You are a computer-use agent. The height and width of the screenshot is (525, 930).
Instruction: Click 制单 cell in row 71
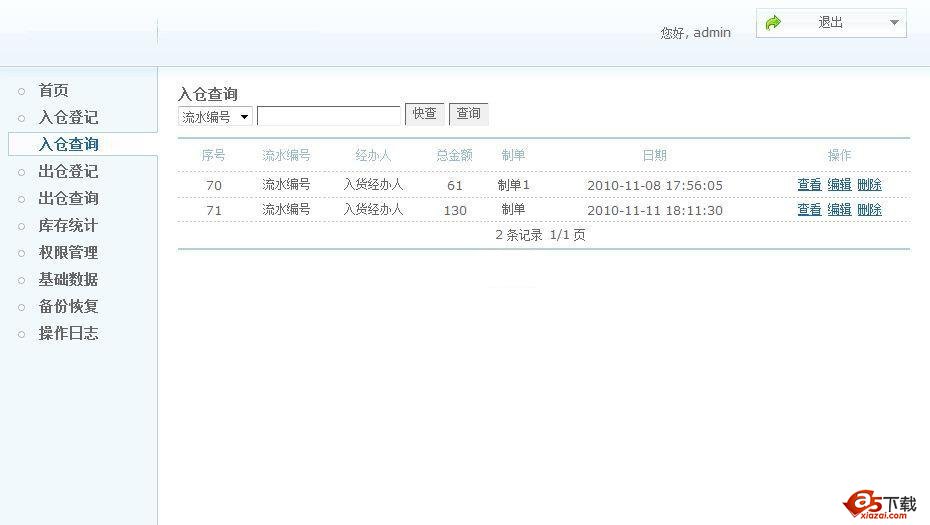pyautogui.click(x=513, y=209)
